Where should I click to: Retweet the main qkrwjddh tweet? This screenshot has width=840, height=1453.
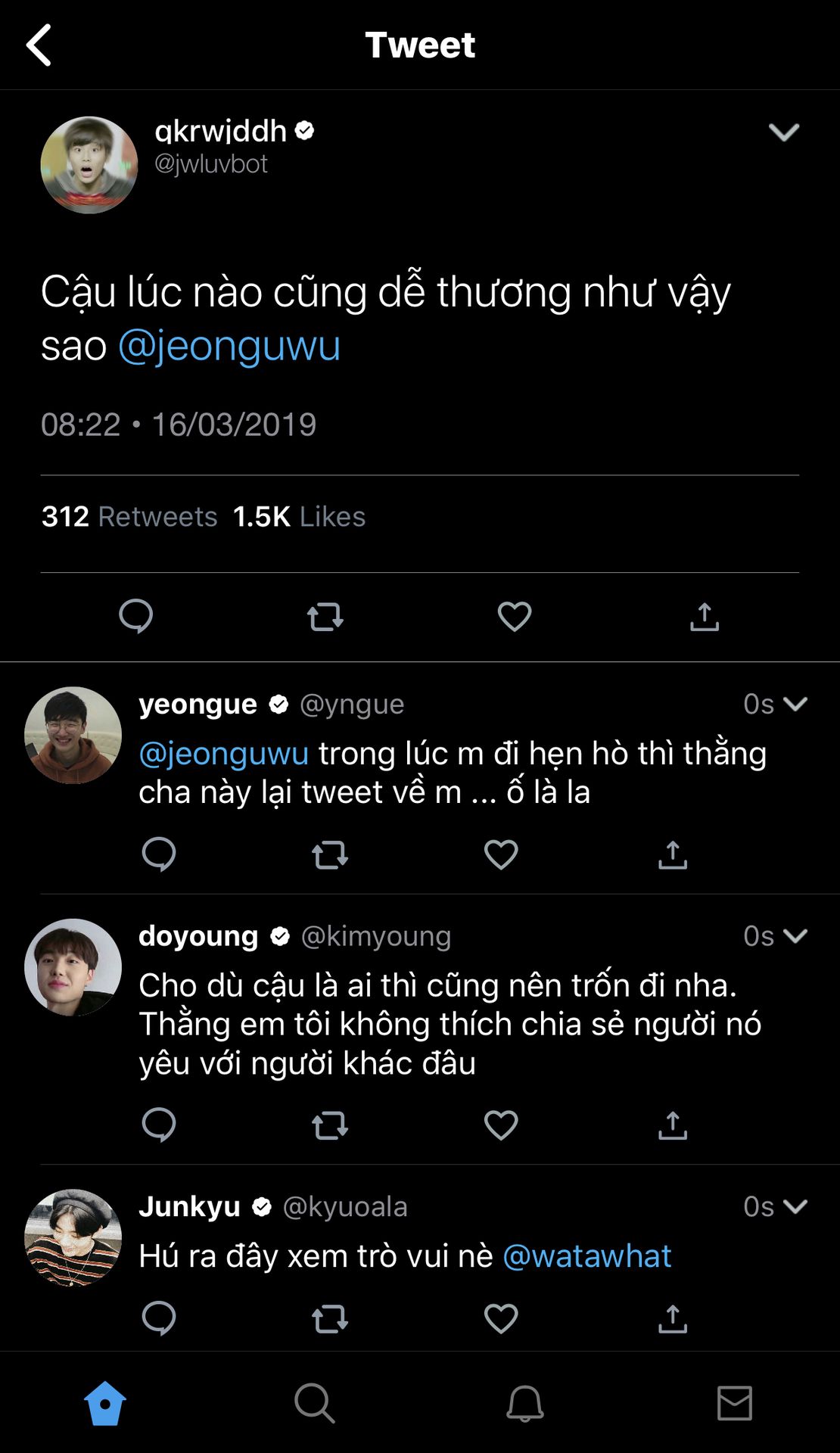coord(325,617)
